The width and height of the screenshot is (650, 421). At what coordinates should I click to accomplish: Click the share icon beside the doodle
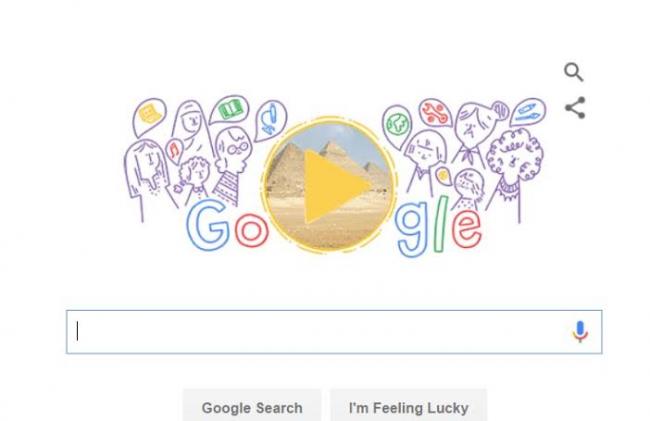pos(575,108)
